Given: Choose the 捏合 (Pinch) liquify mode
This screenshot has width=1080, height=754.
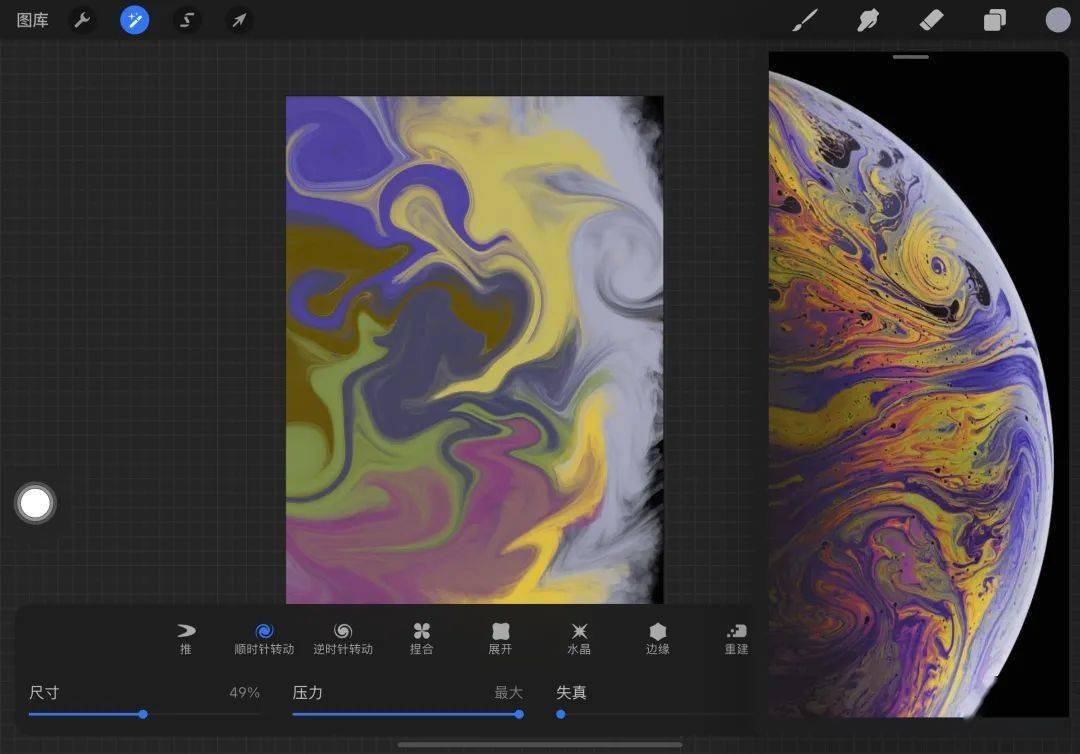Looking at the screenshot, I should 422,639.
